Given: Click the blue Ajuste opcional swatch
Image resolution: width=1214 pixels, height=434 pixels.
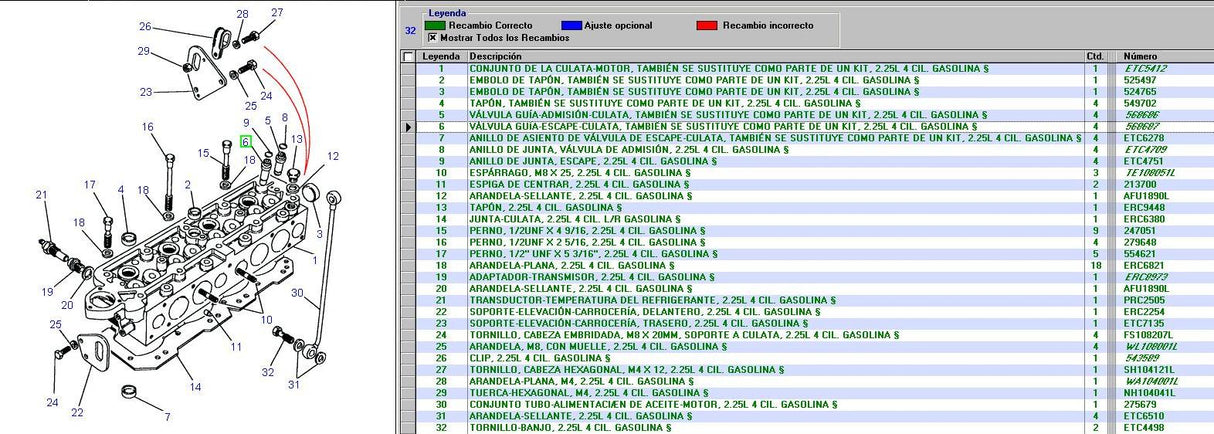Looking at the screenshot, I should pos(573,25).
